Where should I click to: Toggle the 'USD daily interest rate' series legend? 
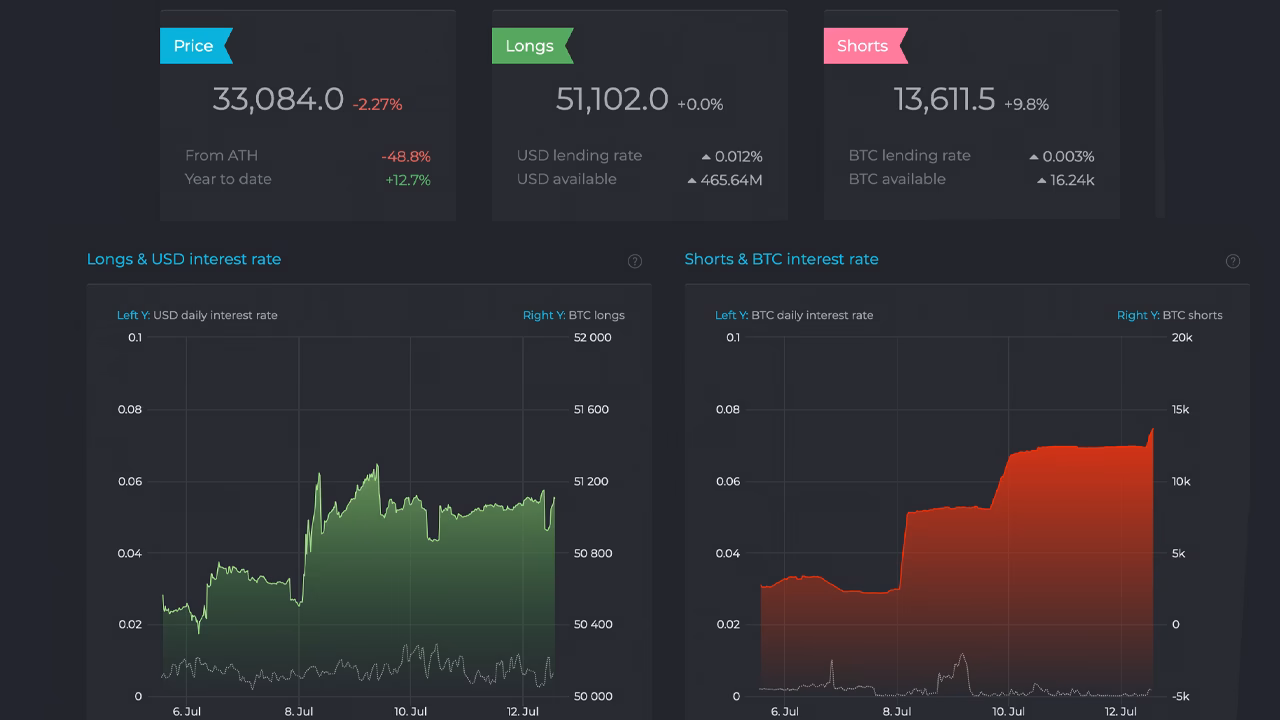[x=197, y=314]
